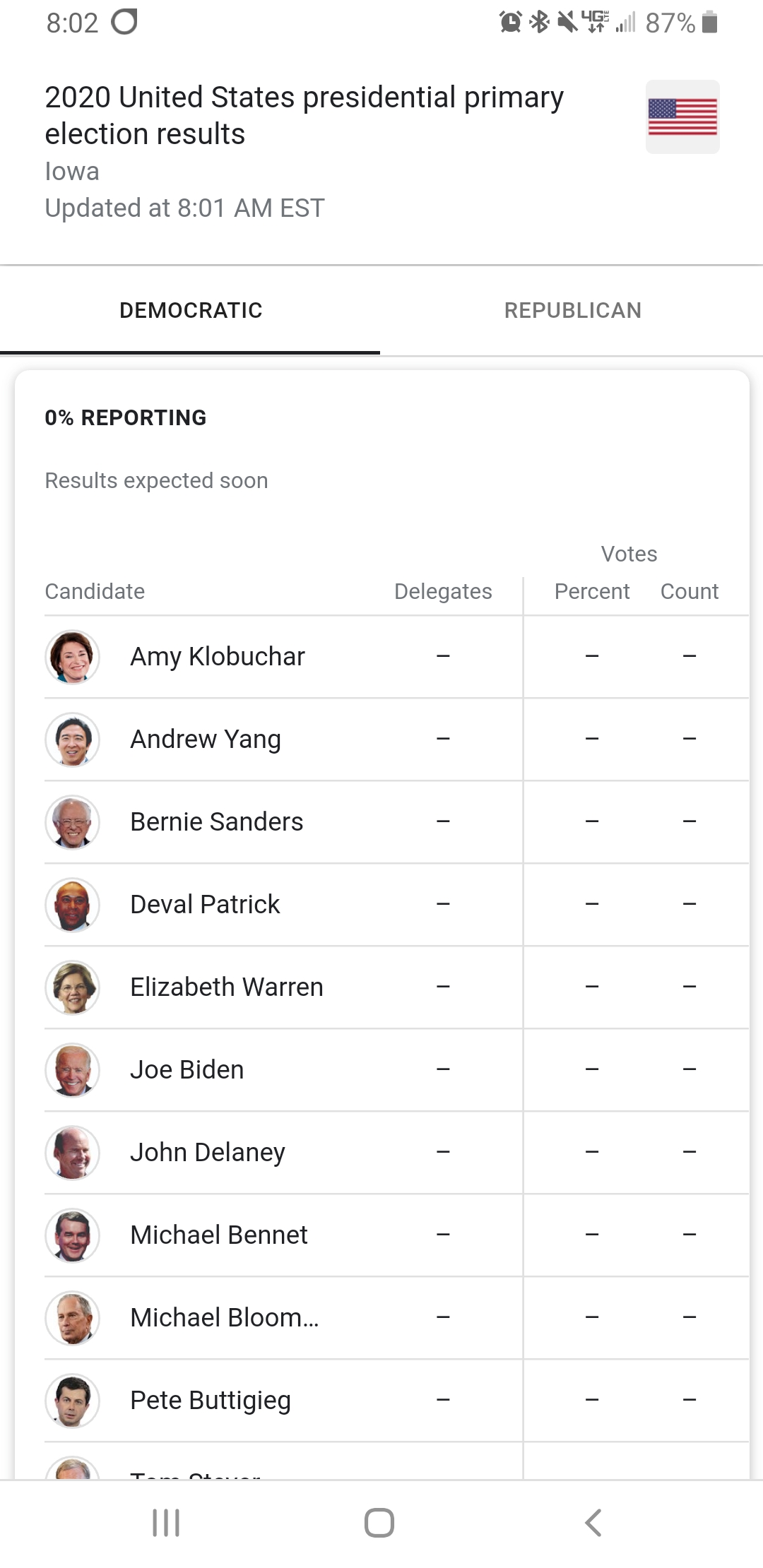Screen dimensions: 763x1568
Task: Tap Michael Bennet's portrait icon
Action: tap(72, 1235)
